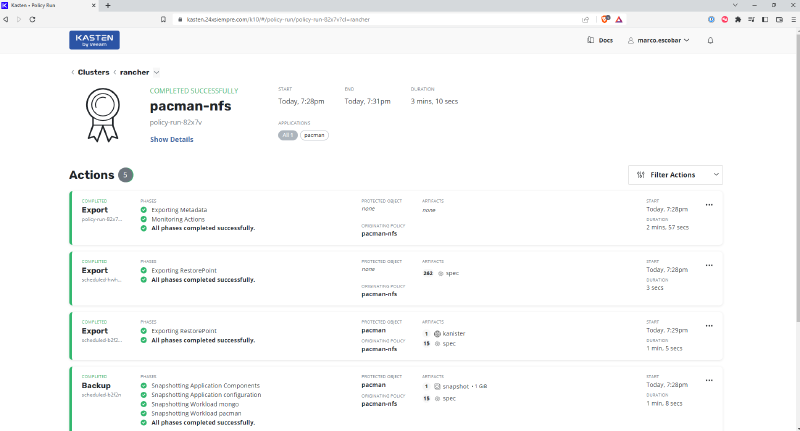Click the policy run ribbon badge
Image resolution: width=800 pixels, height=431 pixels.
[103, 115]
